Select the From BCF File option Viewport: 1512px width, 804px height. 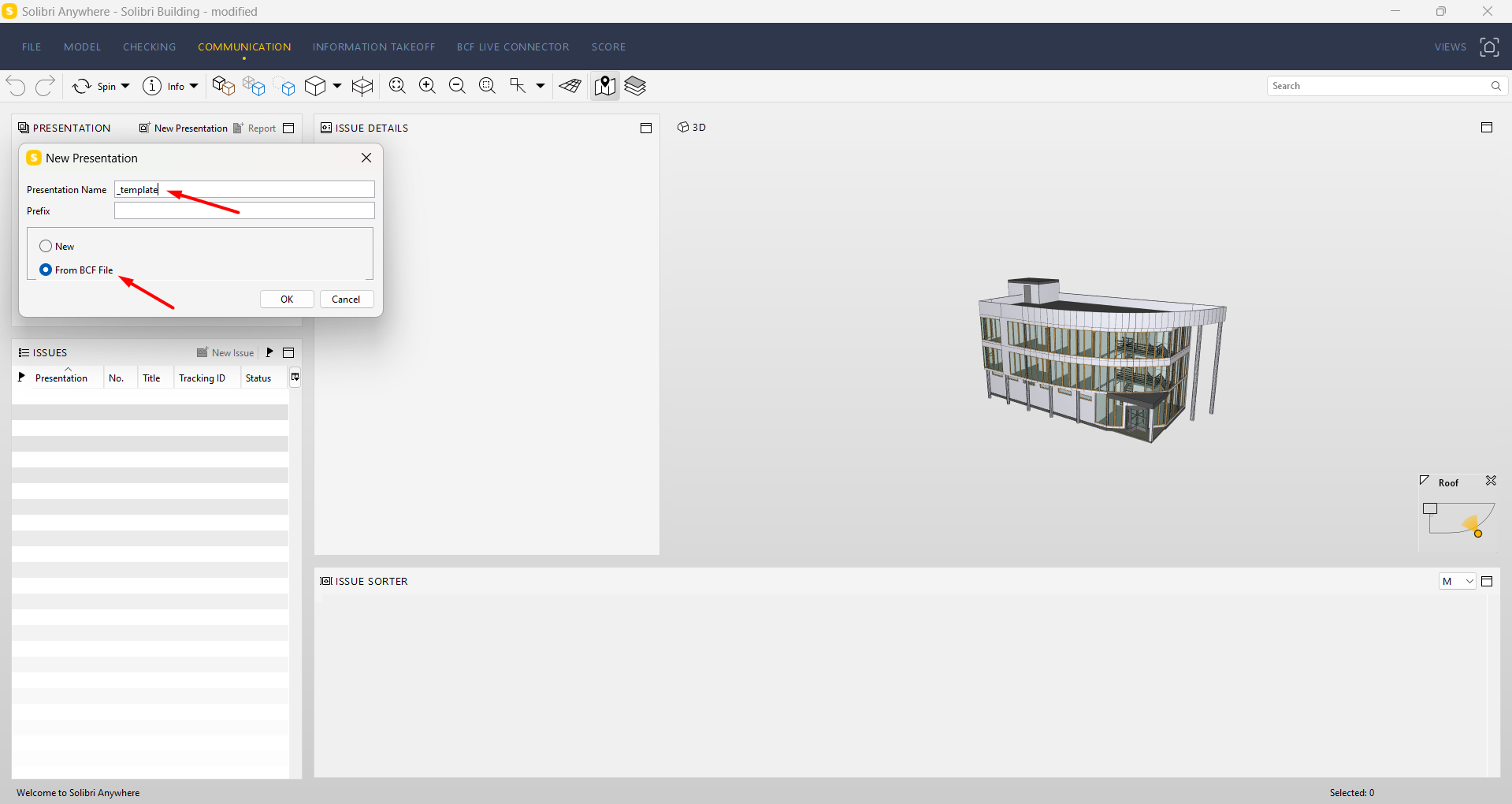(46, 270)
